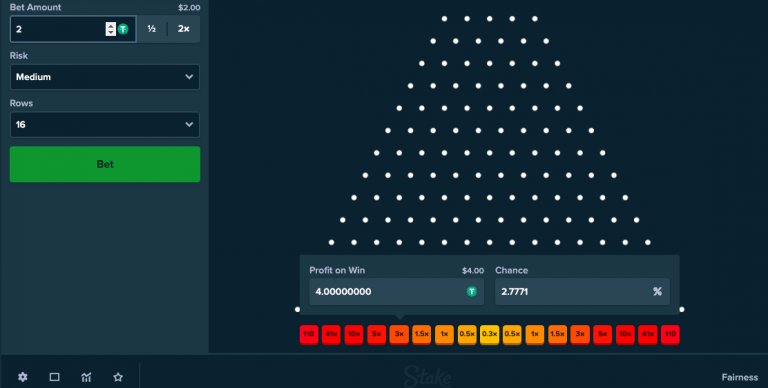
Task: Increase bet amount with stepper arrows
Action: click(x=111, y=25)
